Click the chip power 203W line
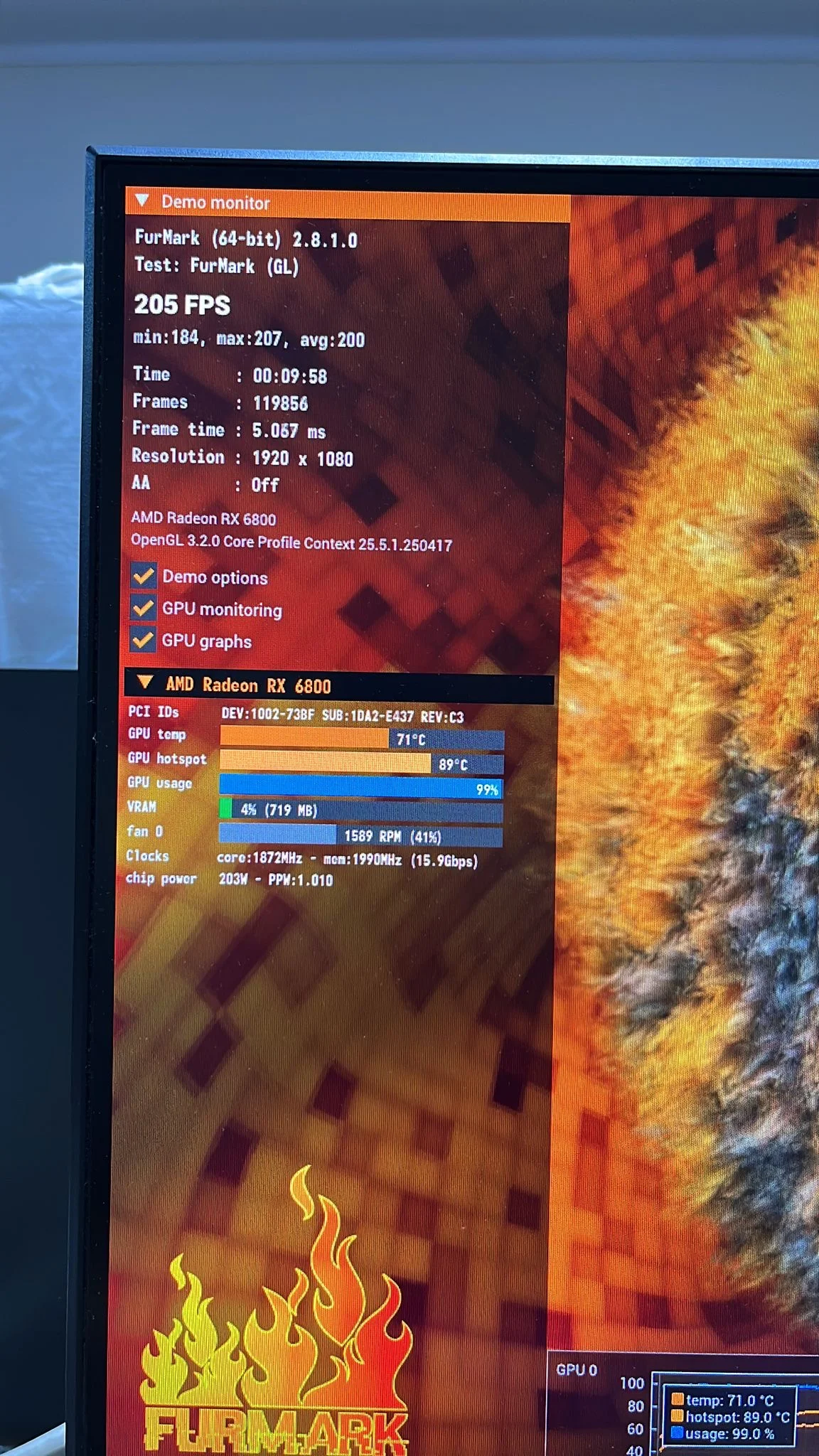Image resolution: width=819 pixels, height=1456 pixels. [x=229, y=879]
